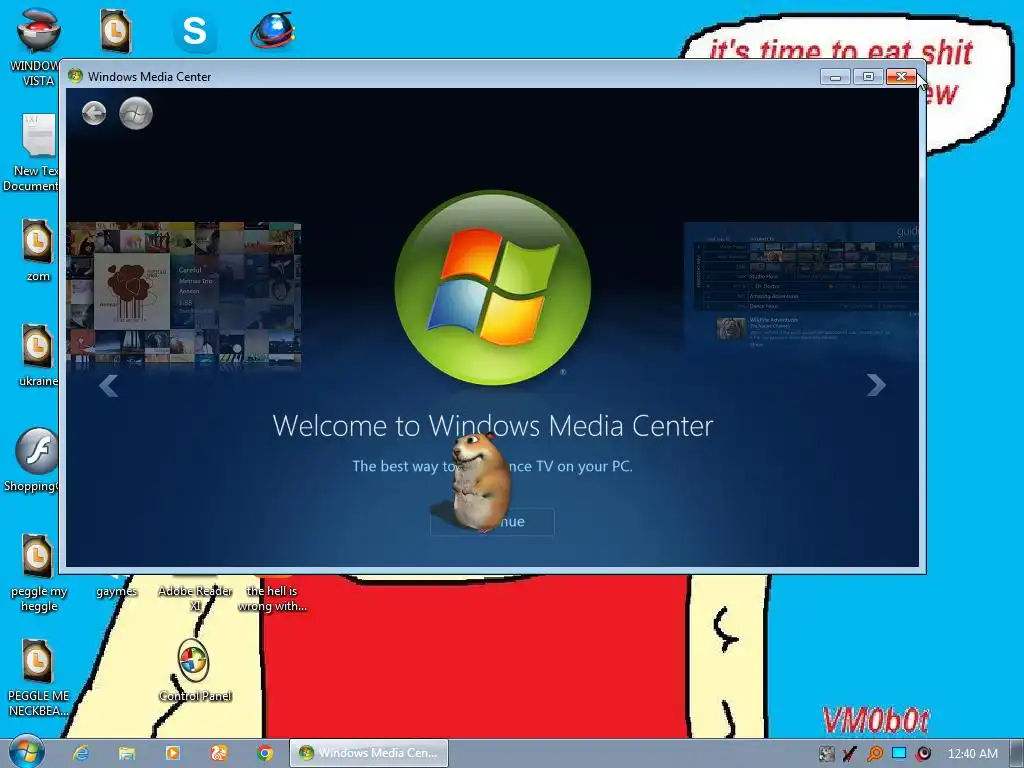The height and width of the screenshot is (768, 1024).
Task: Open the globe browser desktop shortcut
Action: coord(273,30)
